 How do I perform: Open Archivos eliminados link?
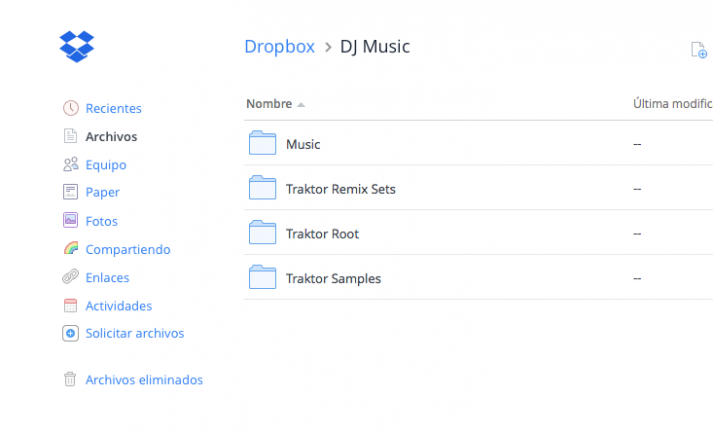coord(144,380)
